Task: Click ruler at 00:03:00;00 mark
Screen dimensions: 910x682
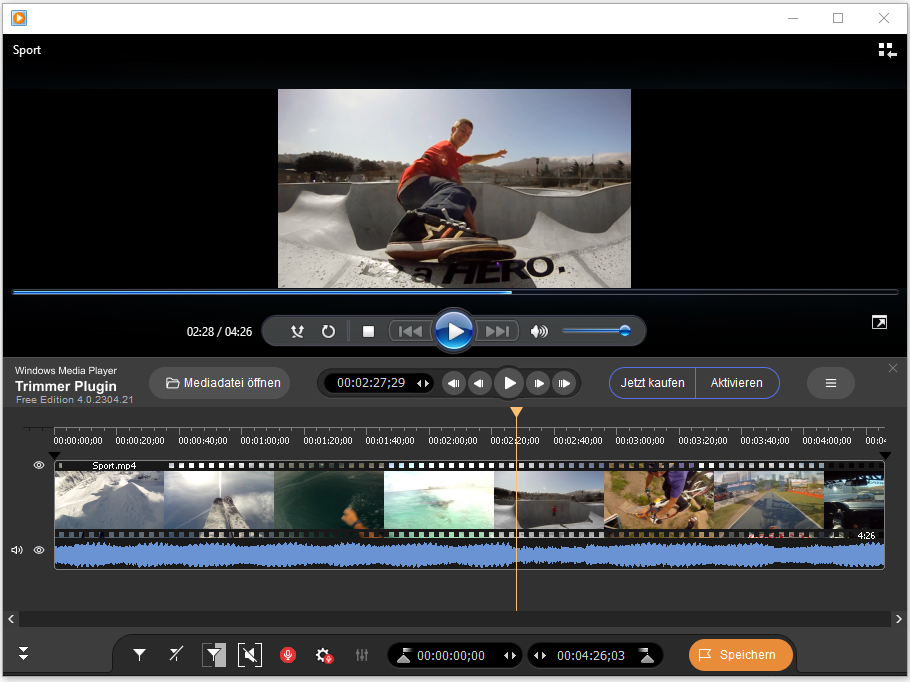Action: (x=640, y=441)
